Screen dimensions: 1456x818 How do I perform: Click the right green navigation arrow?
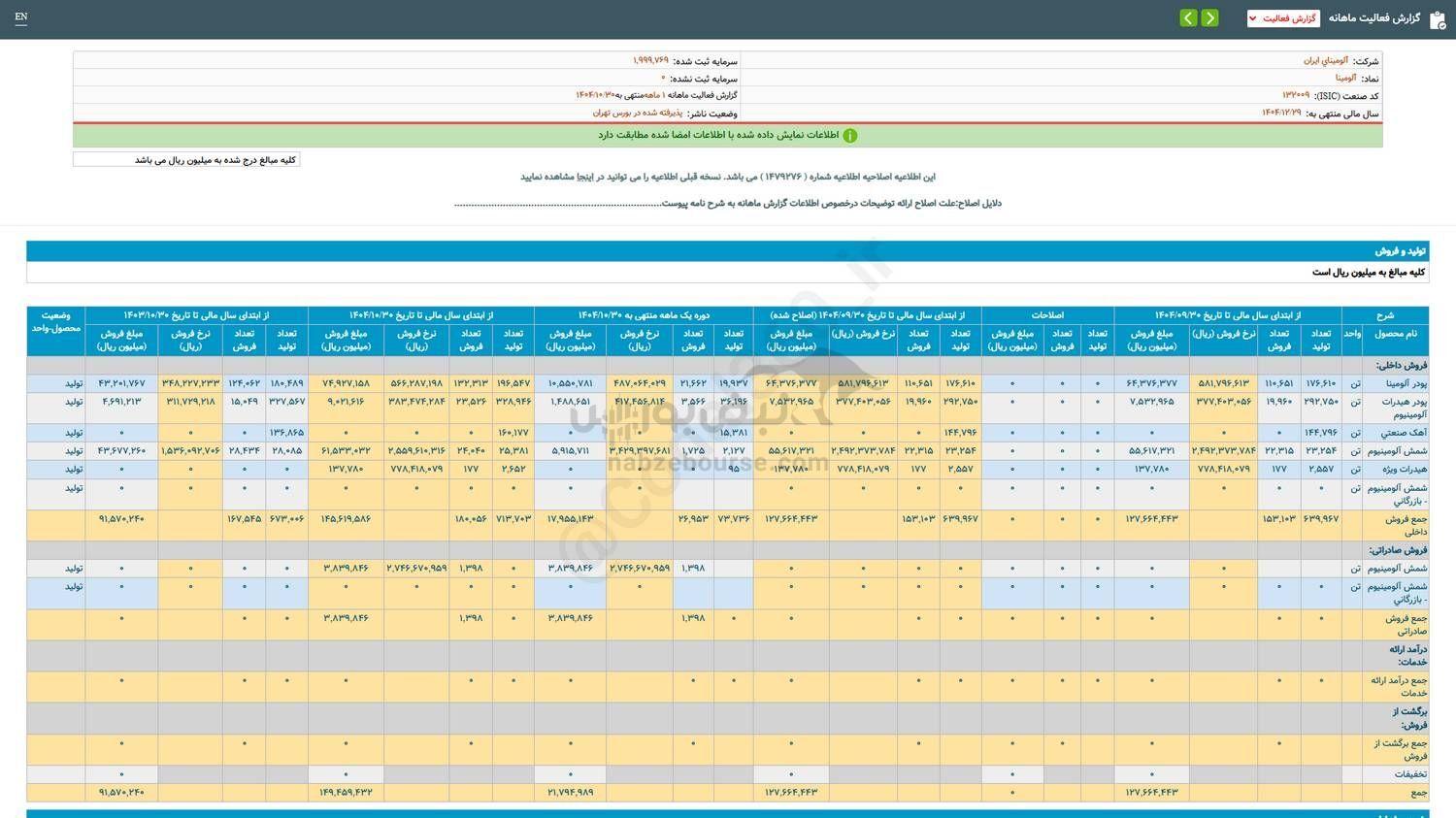[1210, 17]
